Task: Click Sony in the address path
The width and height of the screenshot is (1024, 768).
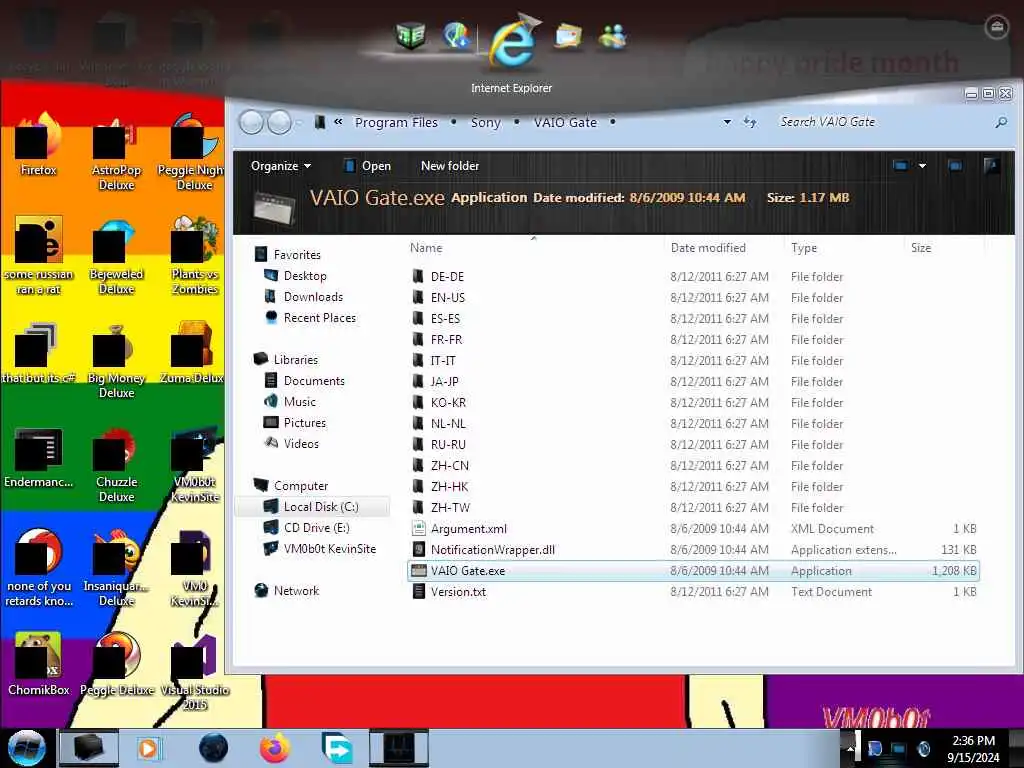Action: tap(485, 122)
